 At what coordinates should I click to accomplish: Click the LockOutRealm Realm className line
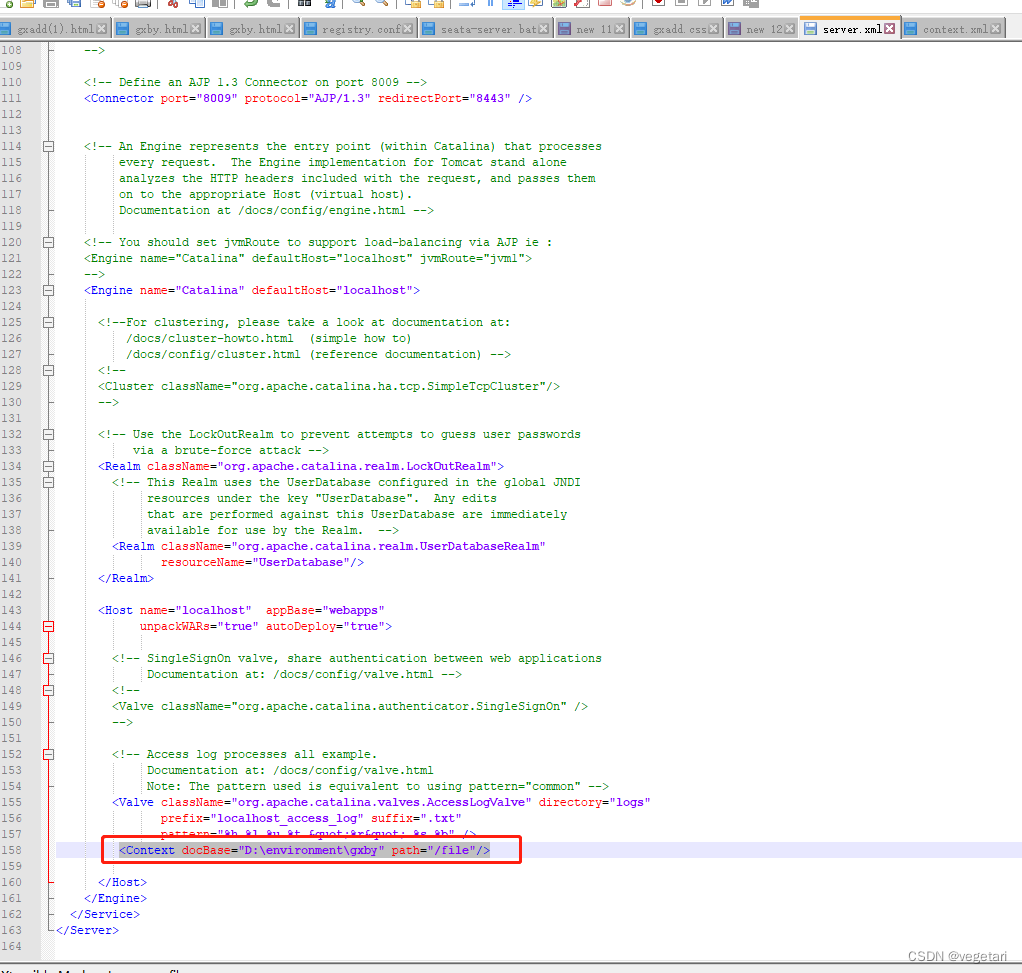[300, 467]
